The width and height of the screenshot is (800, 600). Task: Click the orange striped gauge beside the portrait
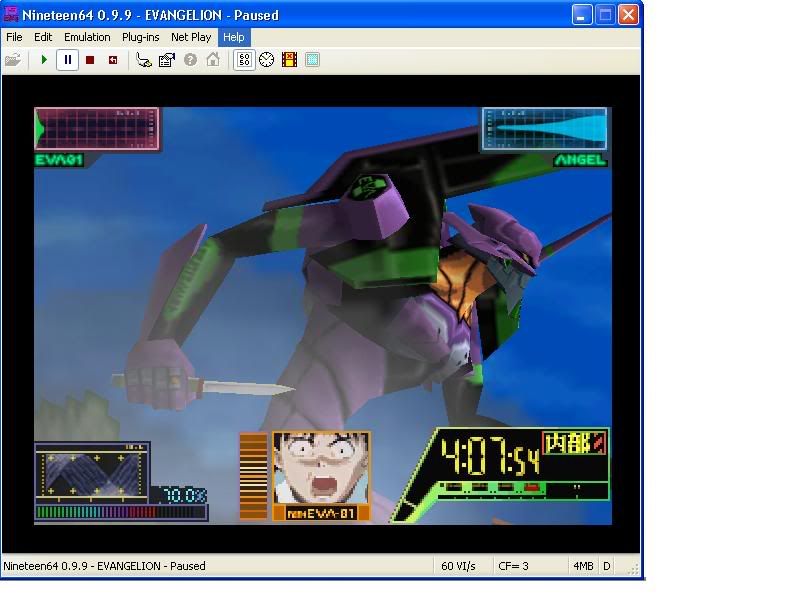tap(254, 476)
